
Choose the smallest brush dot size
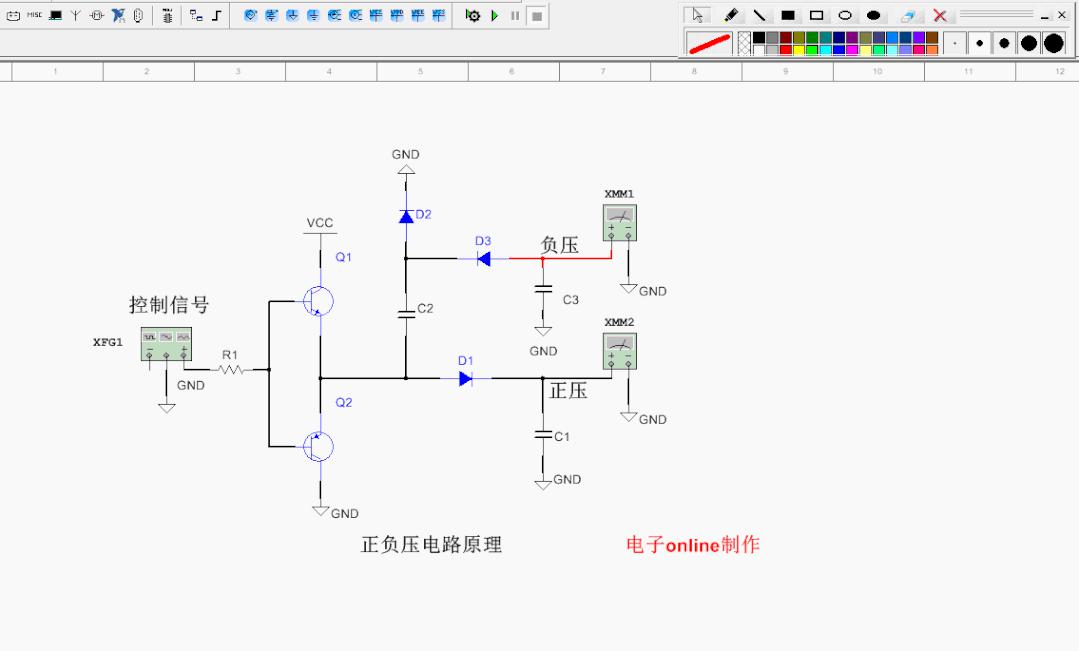[955, 43]
